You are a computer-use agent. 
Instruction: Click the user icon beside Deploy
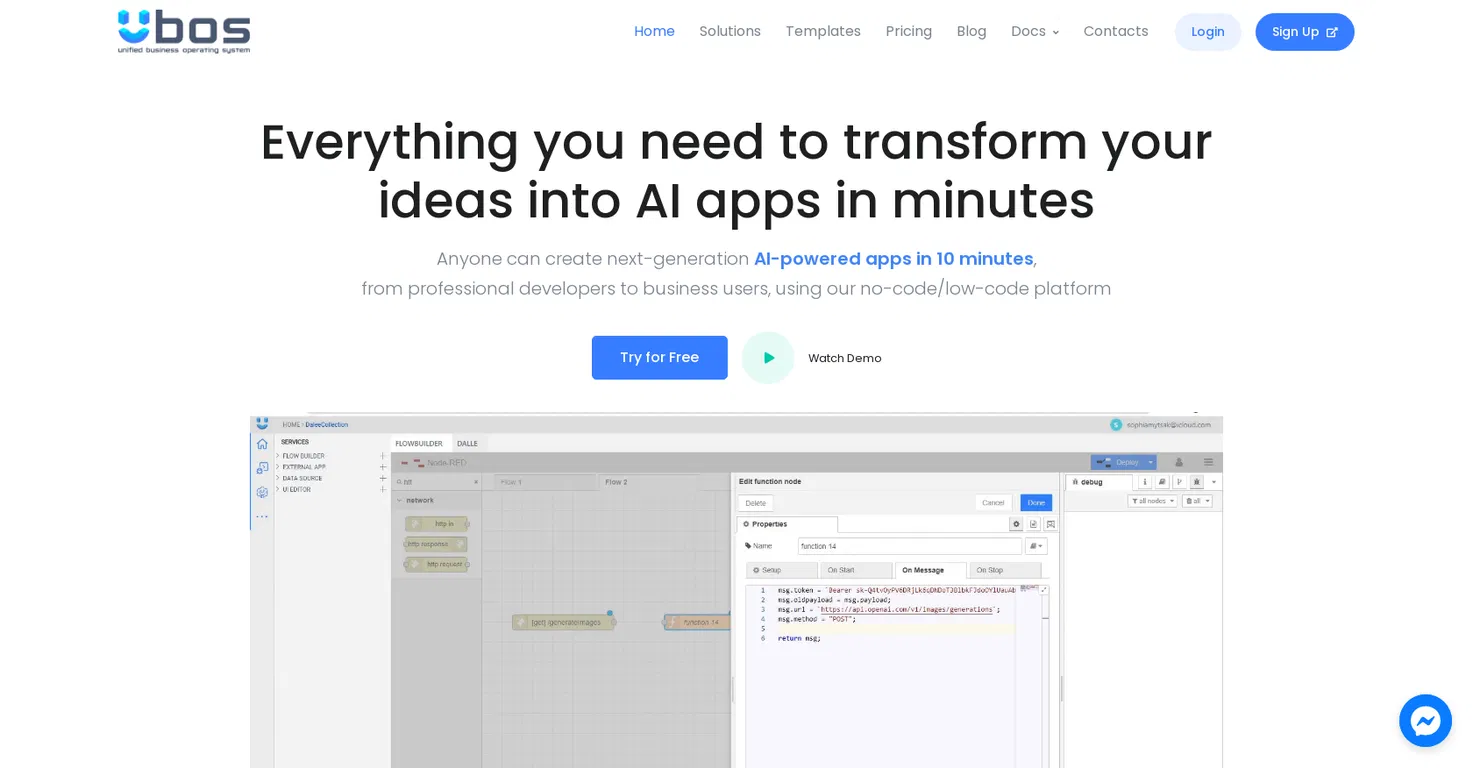(x=1179, y=462)
